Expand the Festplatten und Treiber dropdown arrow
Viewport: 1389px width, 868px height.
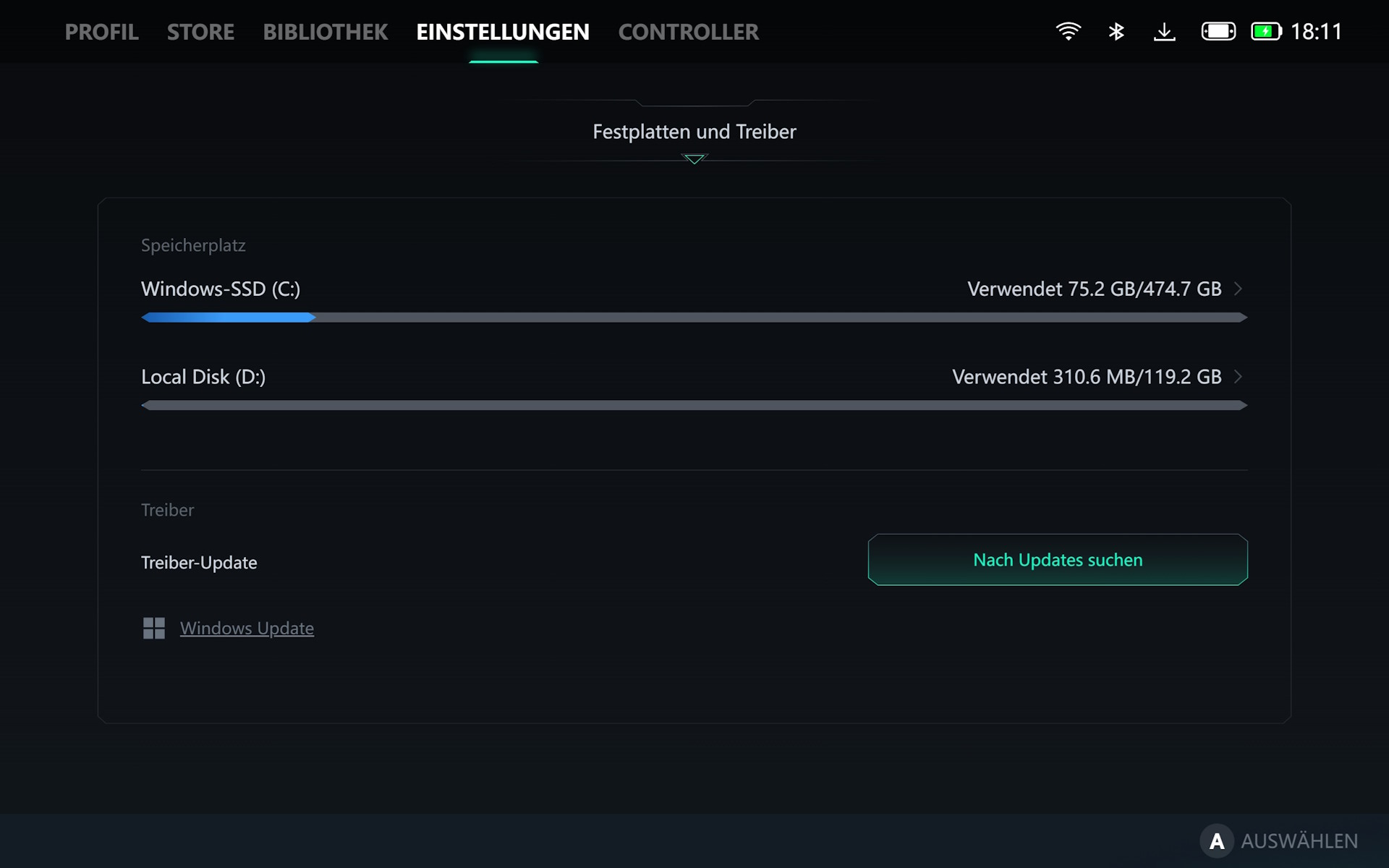pos(694,159)
